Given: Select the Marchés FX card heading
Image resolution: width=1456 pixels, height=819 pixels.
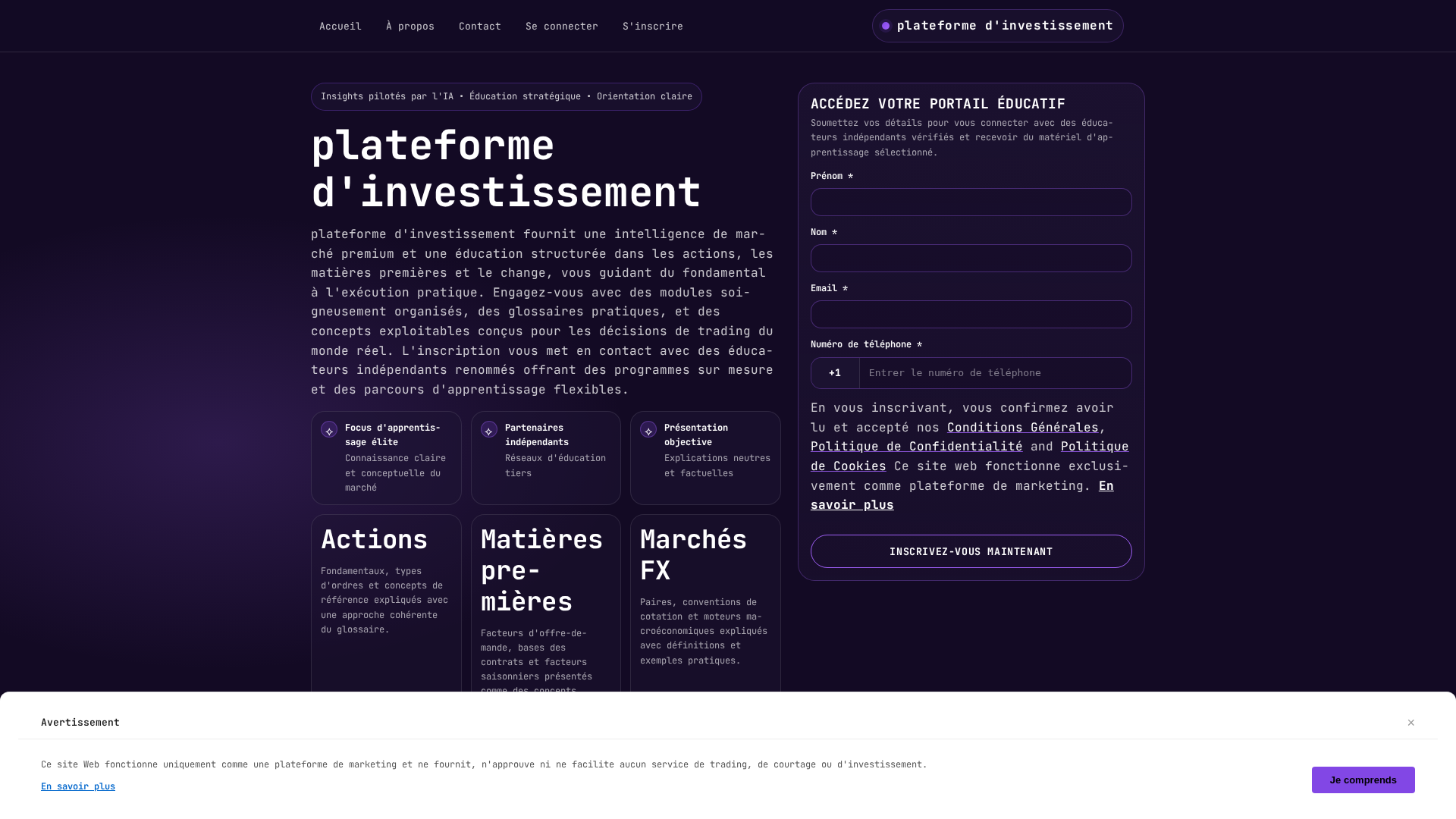Looking at the screenshot, I should pyautogui.click(x=693, y=555).
